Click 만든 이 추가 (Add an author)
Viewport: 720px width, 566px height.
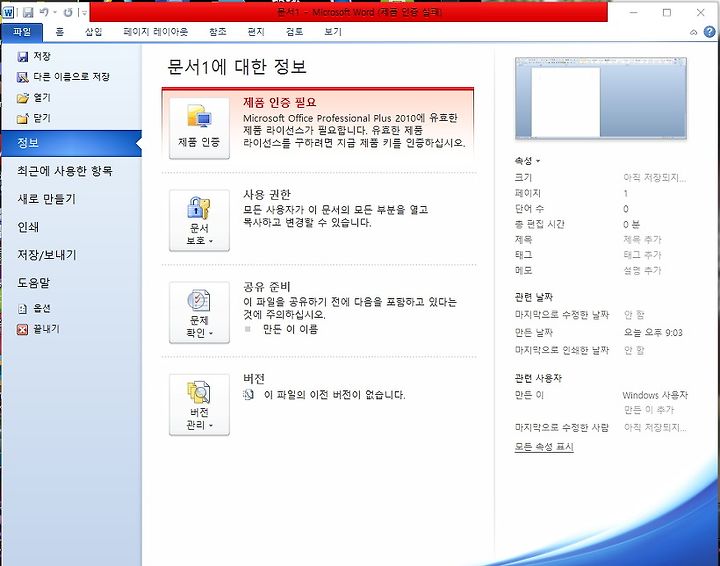[x=649, y=409]
